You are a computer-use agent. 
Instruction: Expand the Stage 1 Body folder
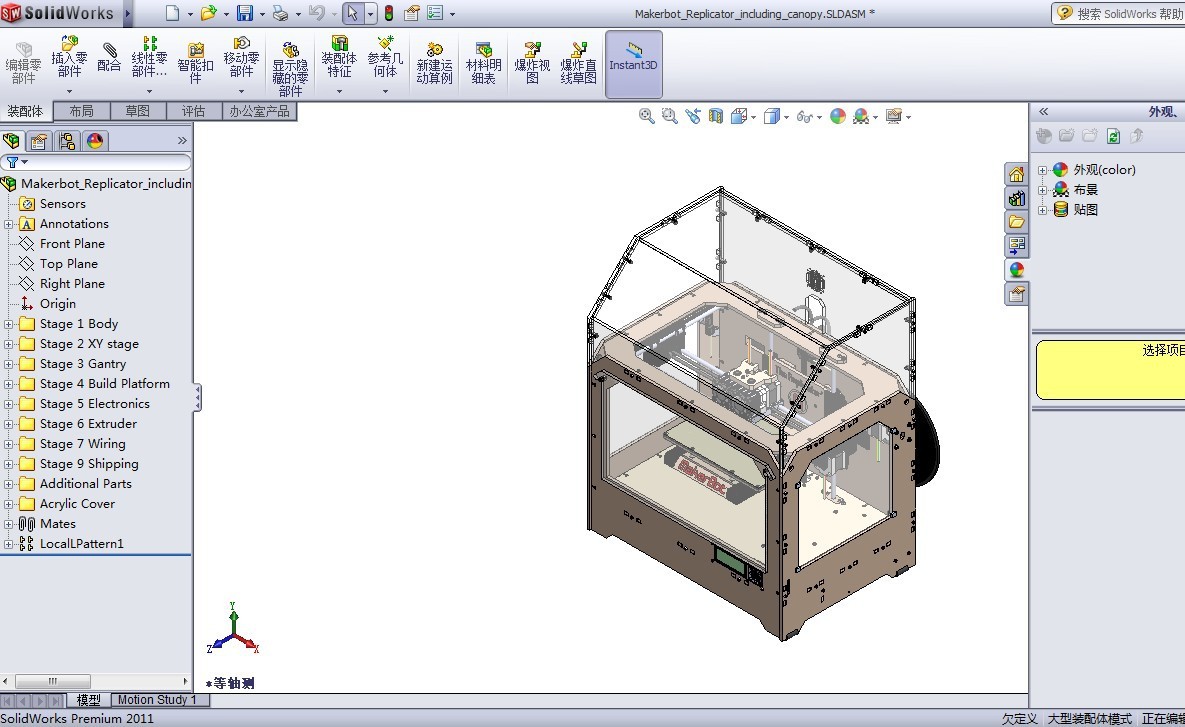click(x=8, y=324)
